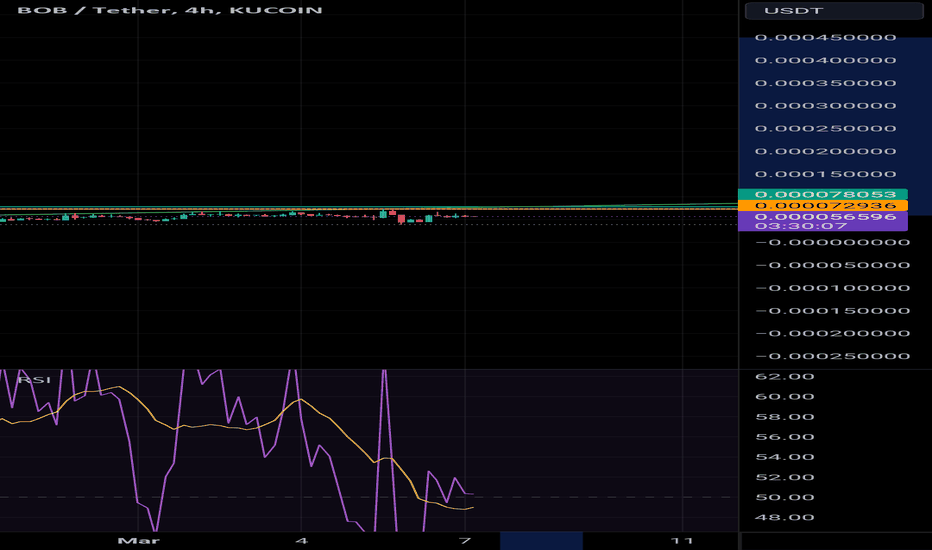Viewport: 932px width, 550px height.
Task: Click the highlighted blue range on time axis
Action: coord(541,540)
